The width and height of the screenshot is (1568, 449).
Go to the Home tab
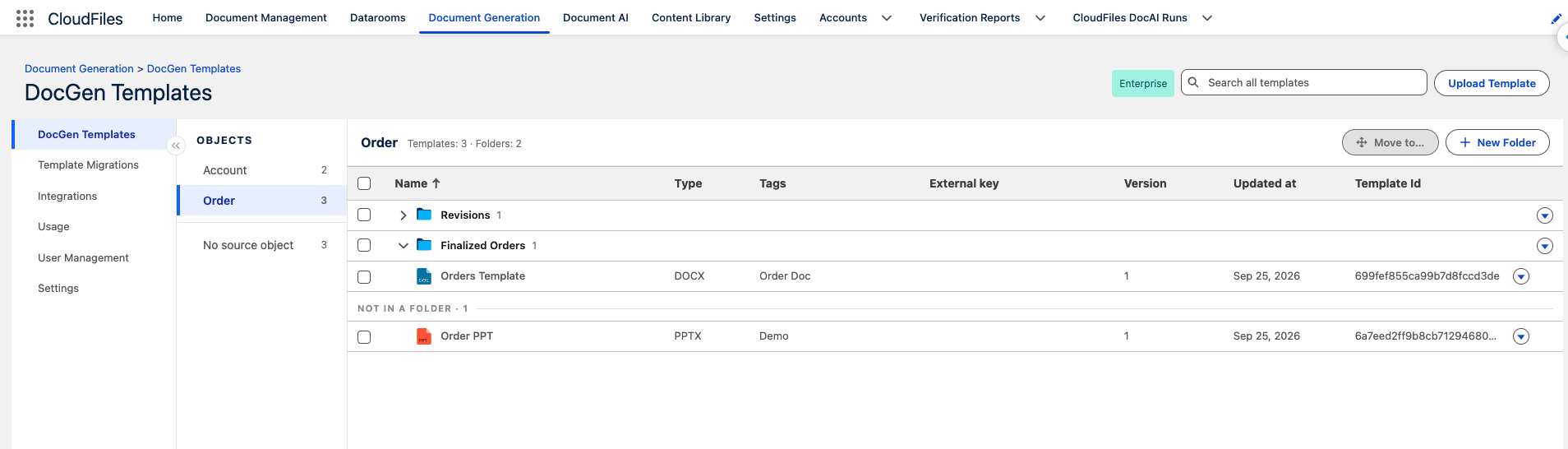pos(168,17)
